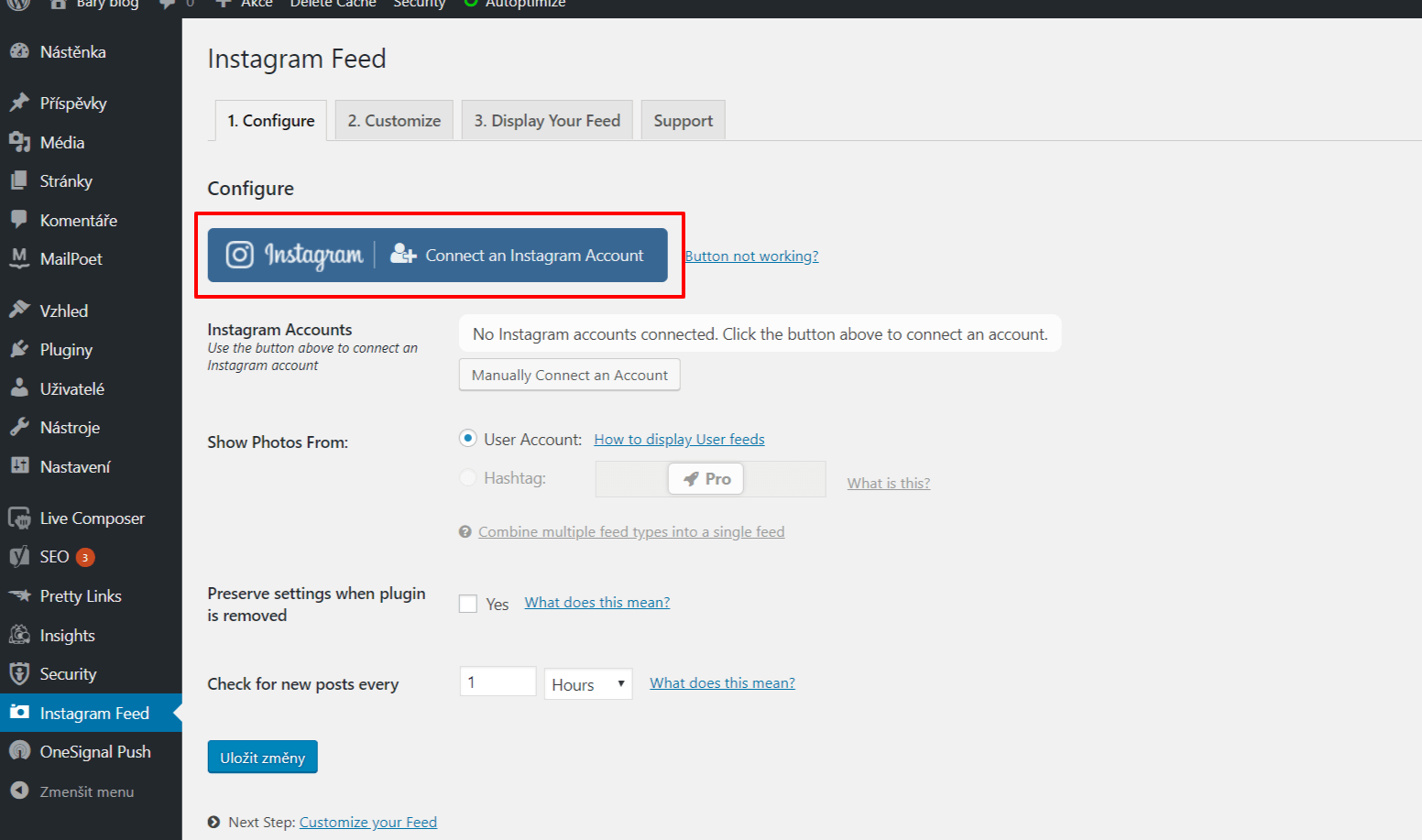Switch to the 2. Customize tab
1422x840 pixels.
point(394,120)
